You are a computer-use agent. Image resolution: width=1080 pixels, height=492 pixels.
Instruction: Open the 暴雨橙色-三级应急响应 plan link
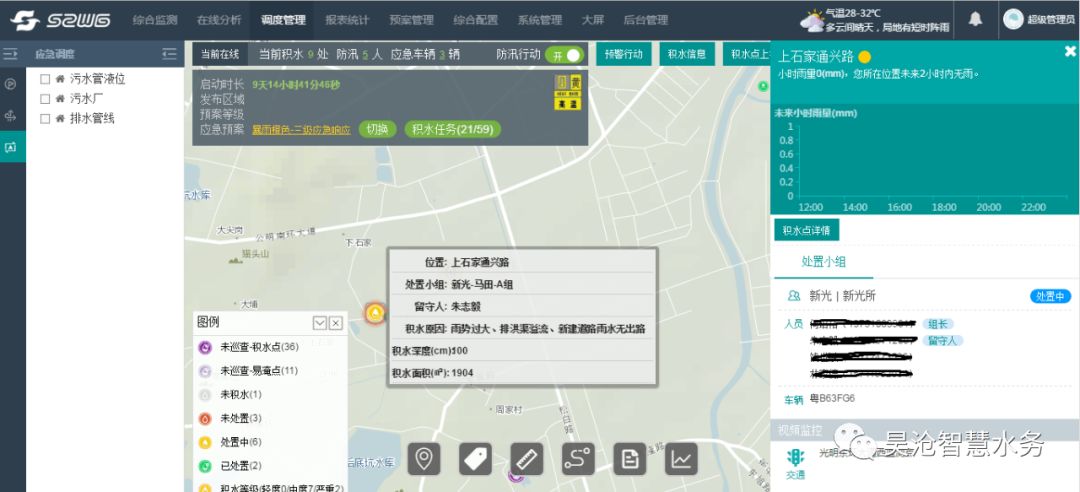coord(301,130)
